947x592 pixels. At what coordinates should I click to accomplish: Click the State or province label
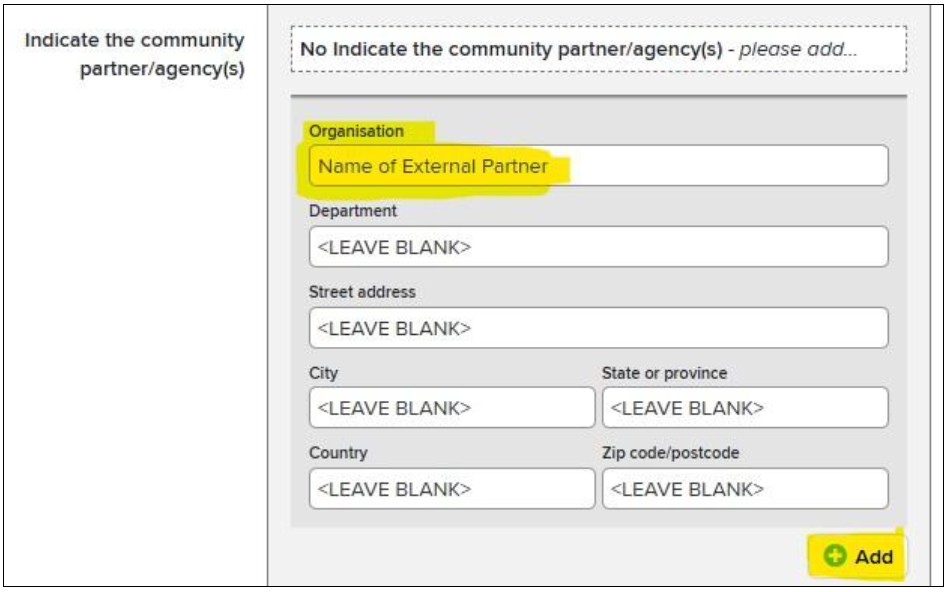pos(664,373)
